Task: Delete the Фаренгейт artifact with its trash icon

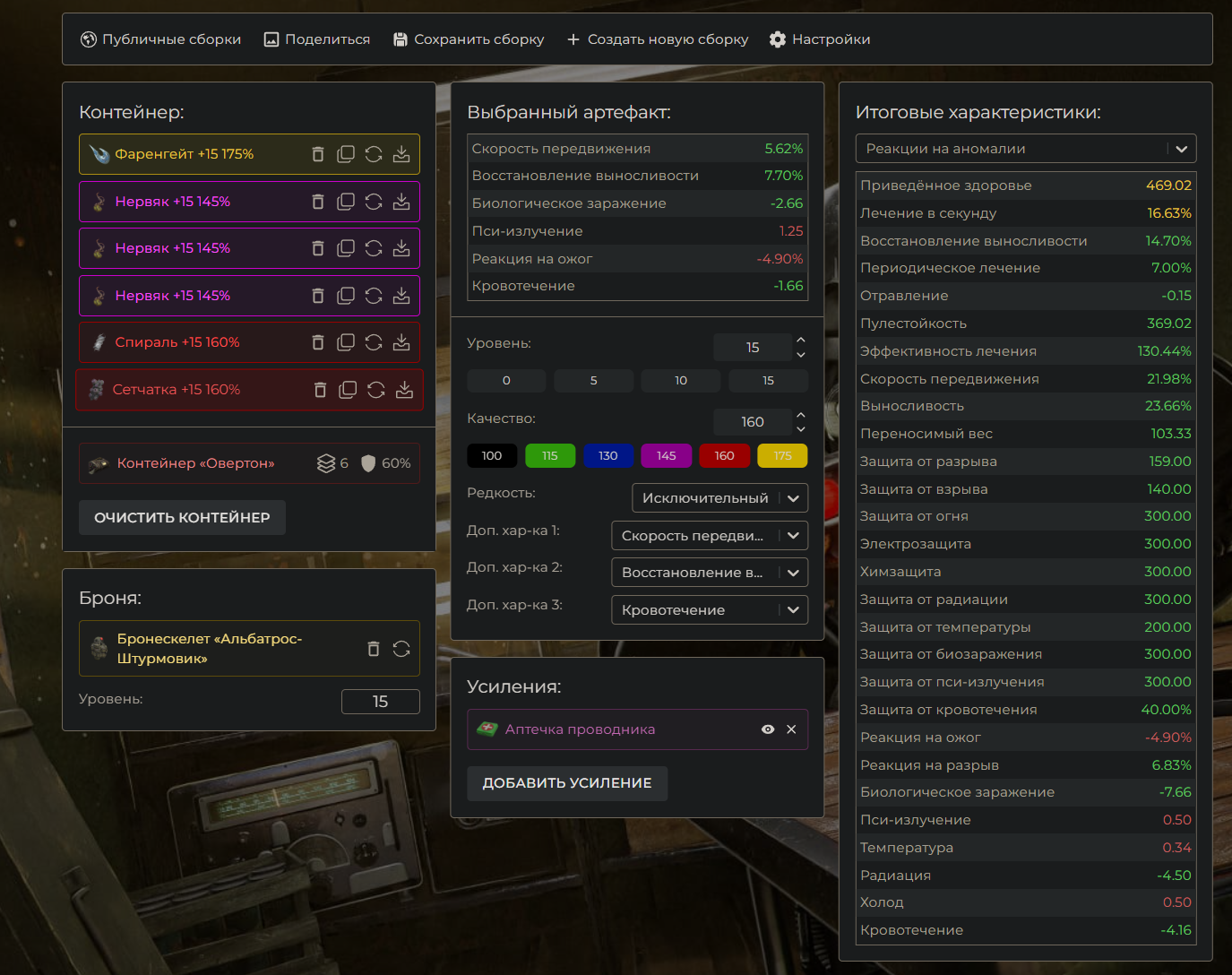Action: 318,154
